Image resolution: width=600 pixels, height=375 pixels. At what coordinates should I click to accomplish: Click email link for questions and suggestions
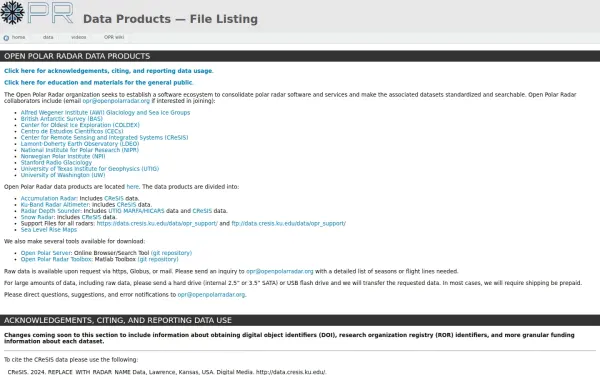pos(211,295)
